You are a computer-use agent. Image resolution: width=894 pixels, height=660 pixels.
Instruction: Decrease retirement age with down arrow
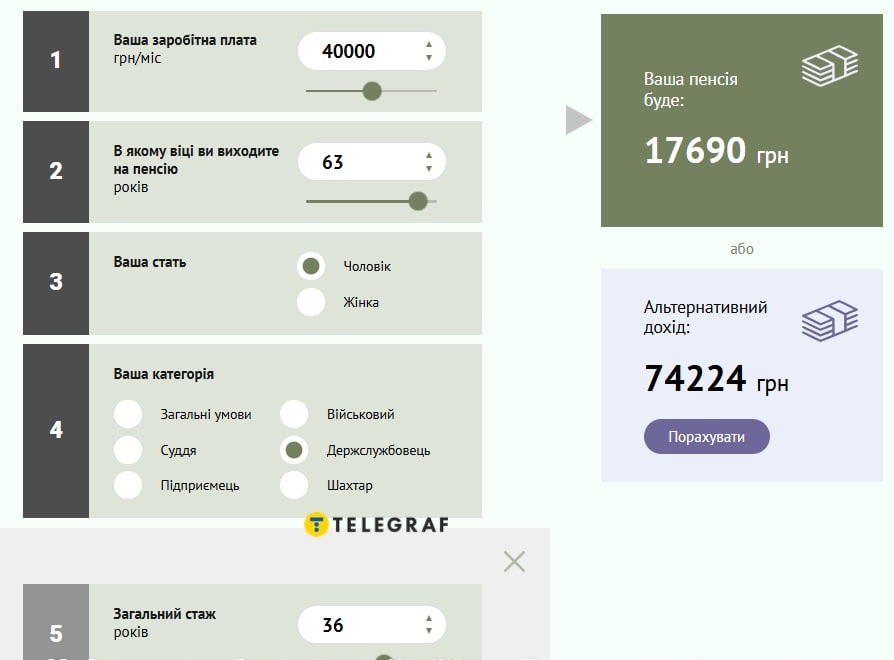(x=429, y=169)
